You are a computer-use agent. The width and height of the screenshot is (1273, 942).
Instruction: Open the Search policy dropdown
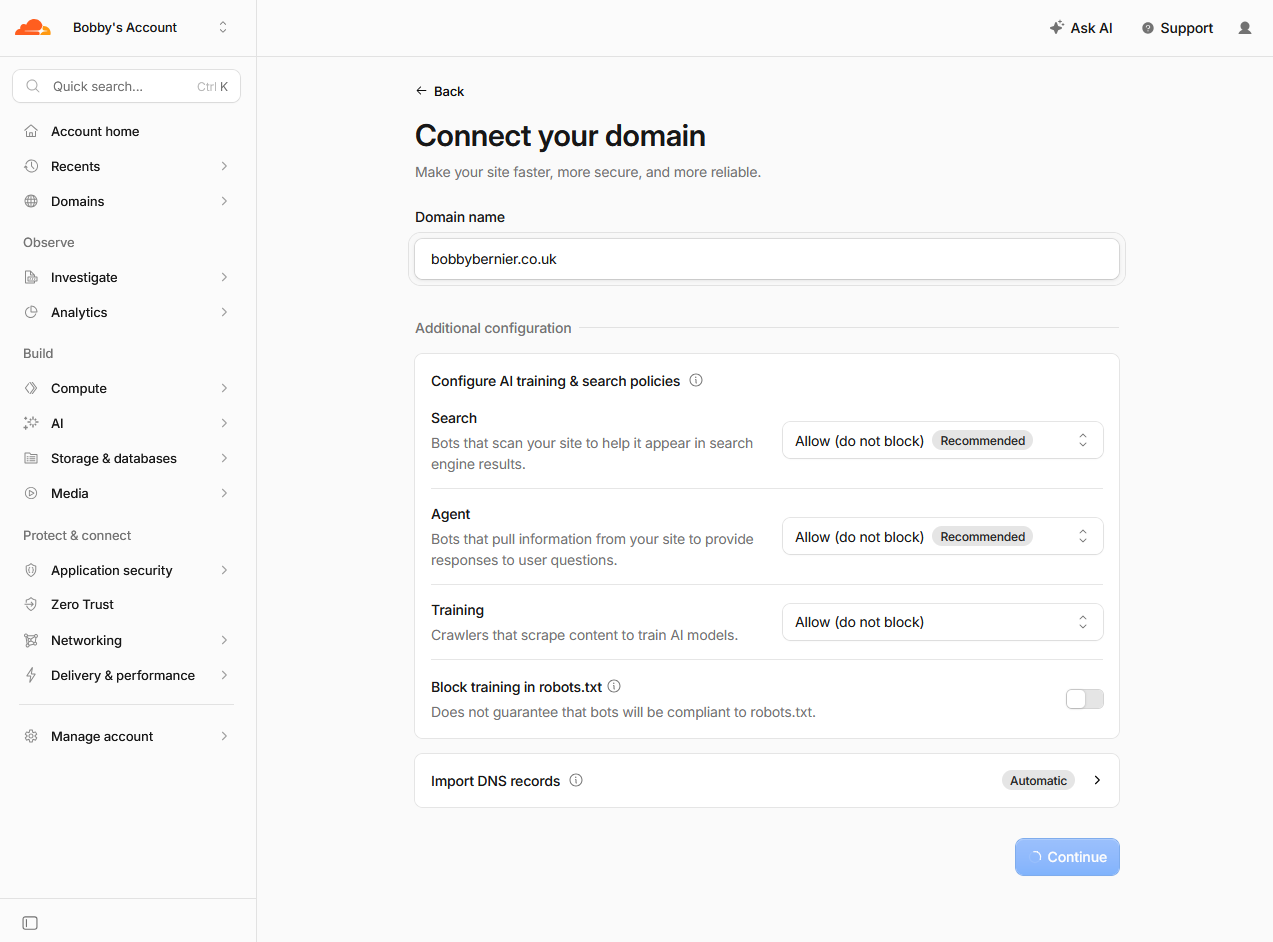(x=942, y=440)
